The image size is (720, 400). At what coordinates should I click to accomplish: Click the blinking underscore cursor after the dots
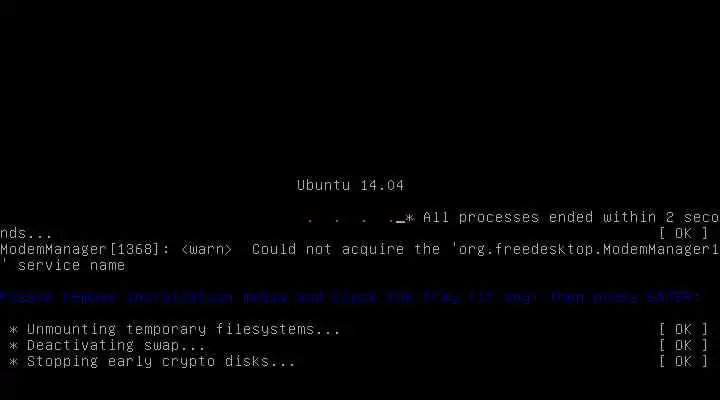click(x=400, y=222)
